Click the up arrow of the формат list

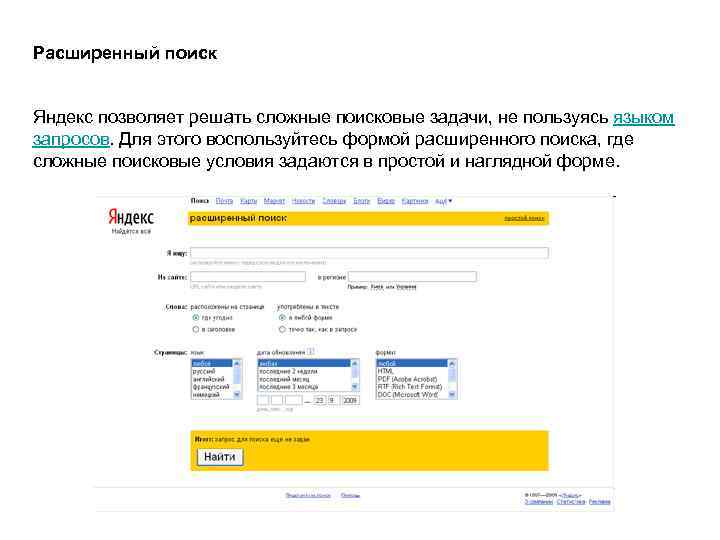point(452,364)
